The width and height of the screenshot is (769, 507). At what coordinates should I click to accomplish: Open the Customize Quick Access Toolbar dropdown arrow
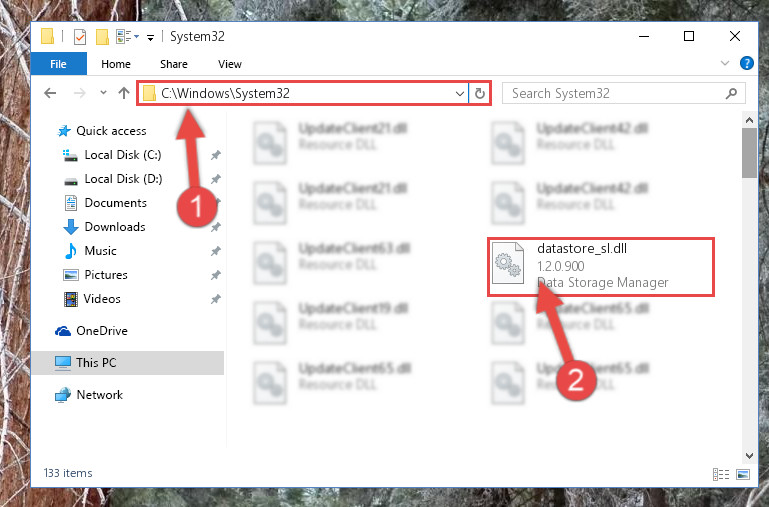click(x=151, y=37)
